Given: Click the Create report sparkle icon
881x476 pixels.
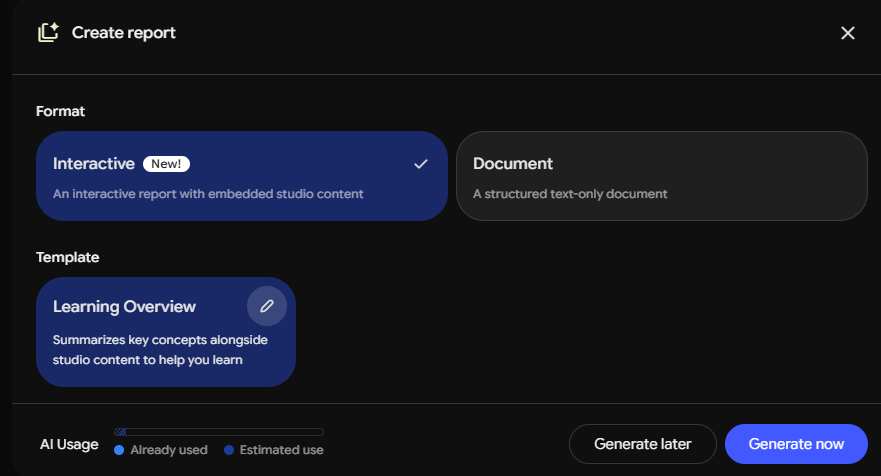Looking at the screenshot, I should (48, 33).
